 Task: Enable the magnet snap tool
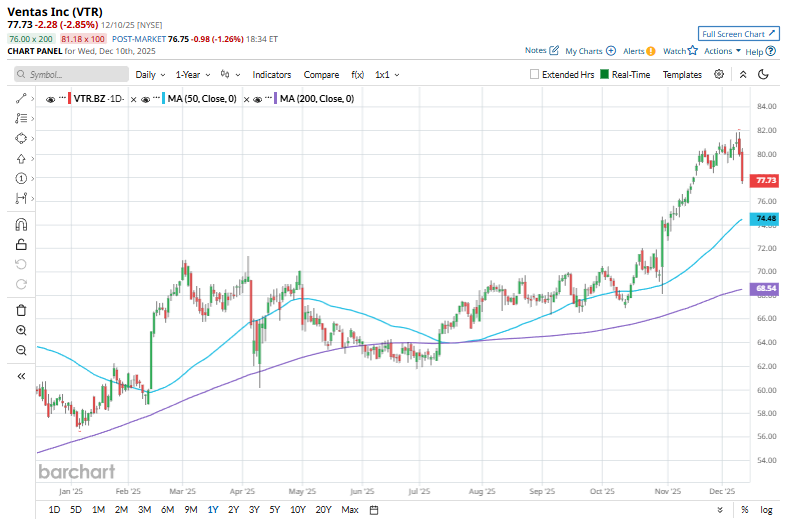click(x=21, y=225)
